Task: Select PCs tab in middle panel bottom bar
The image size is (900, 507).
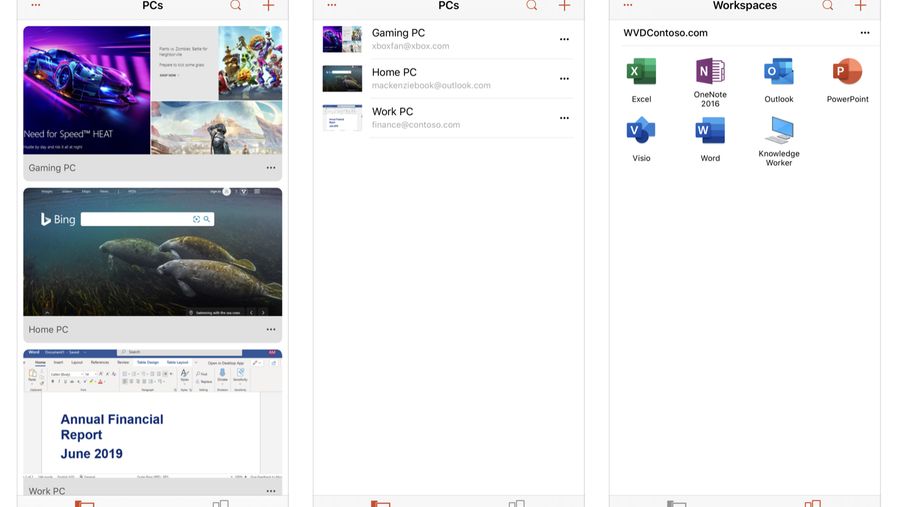Action: tap(381, 503)
